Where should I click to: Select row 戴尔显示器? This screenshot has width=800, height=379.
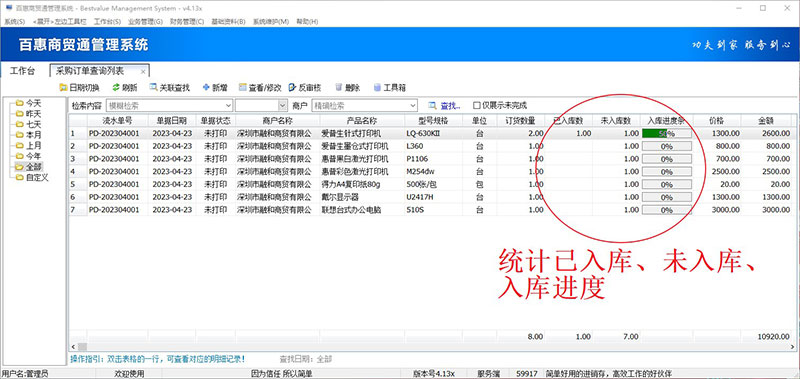pos(430,197)
